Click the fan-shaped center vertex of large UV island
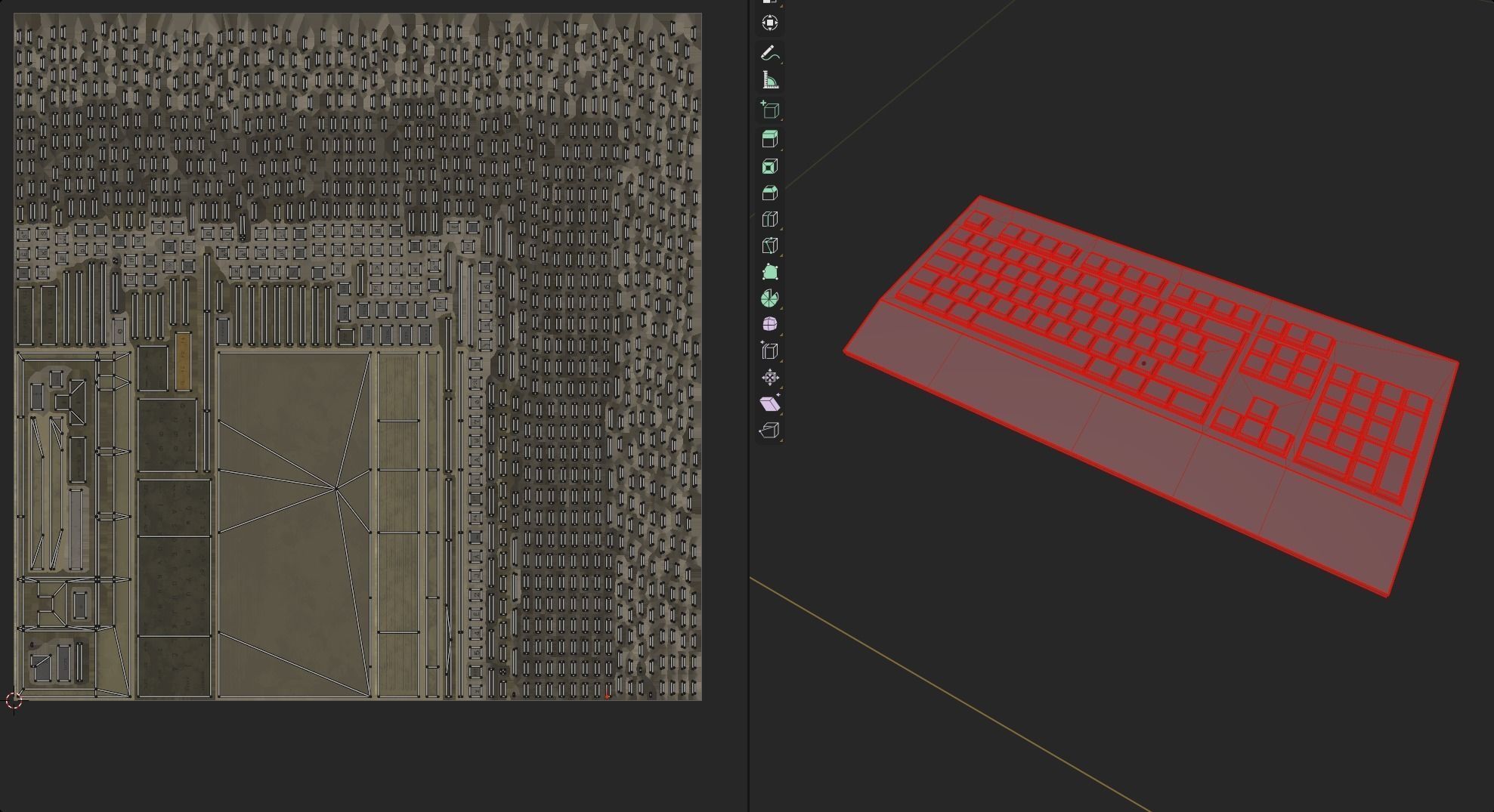The height and width of the screenshot is (812, 1494). coord(336,489)
